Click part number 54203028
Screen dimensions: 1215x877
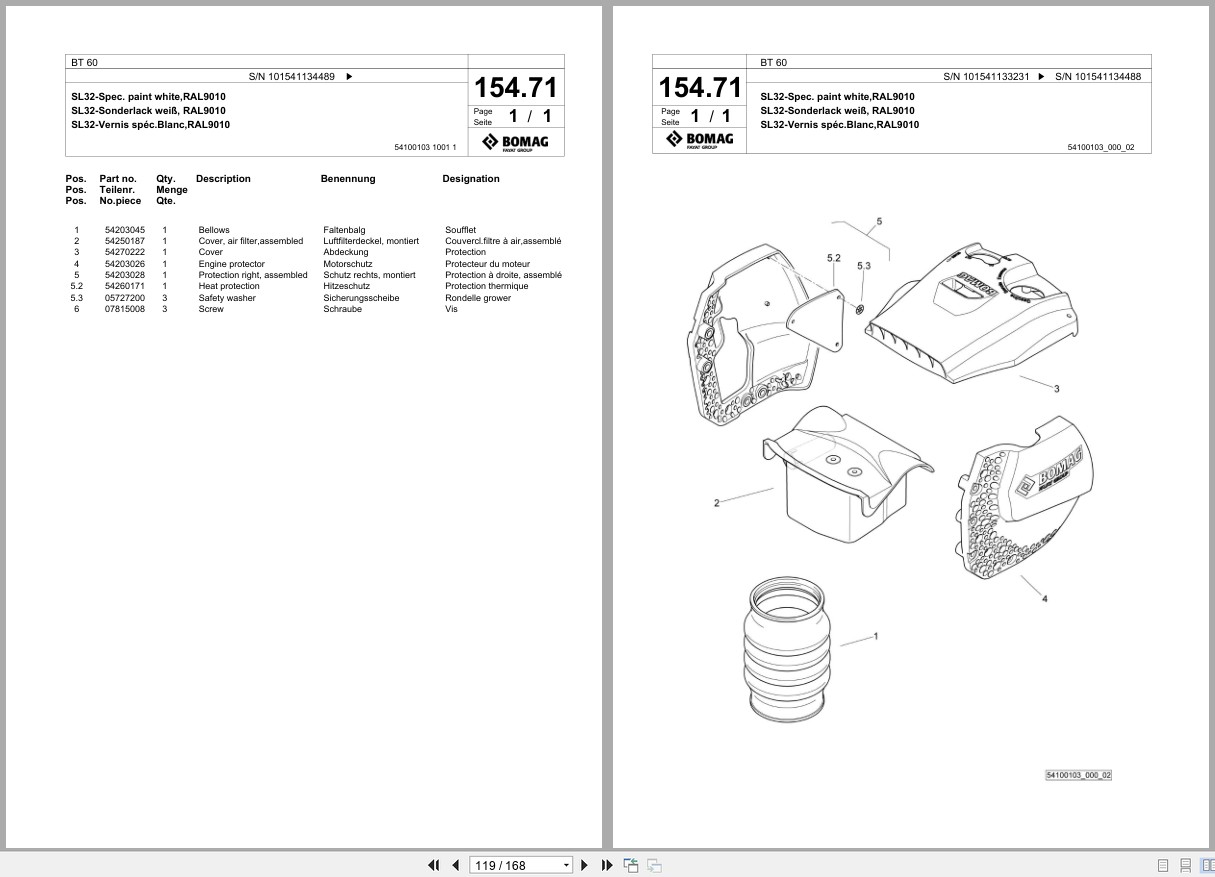coord(125,275)
